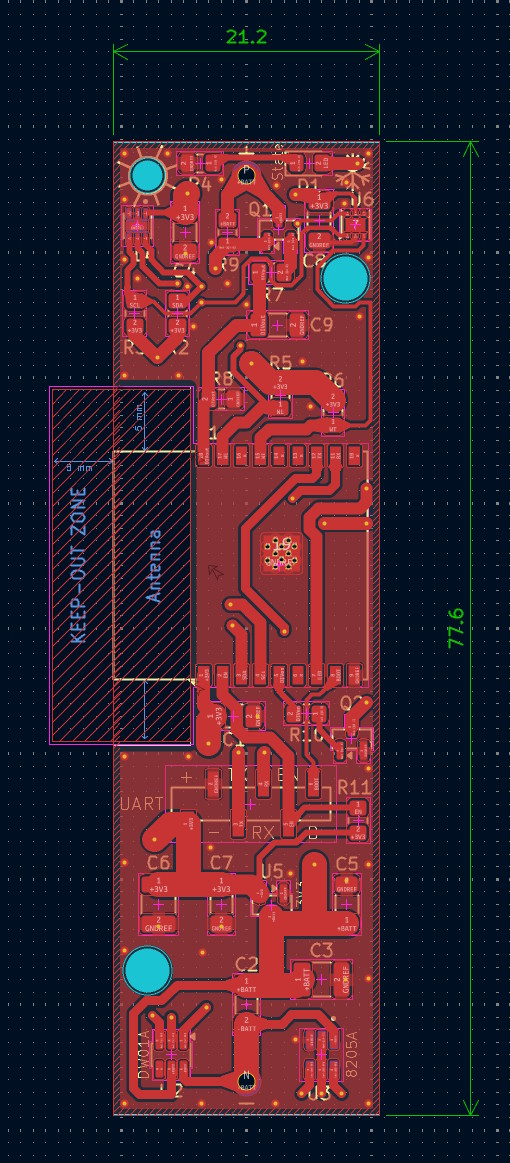The width and height of the screenshot is (510, 1163).
Task: Select the RX silkscreen text on UART header
Action: 262,832
